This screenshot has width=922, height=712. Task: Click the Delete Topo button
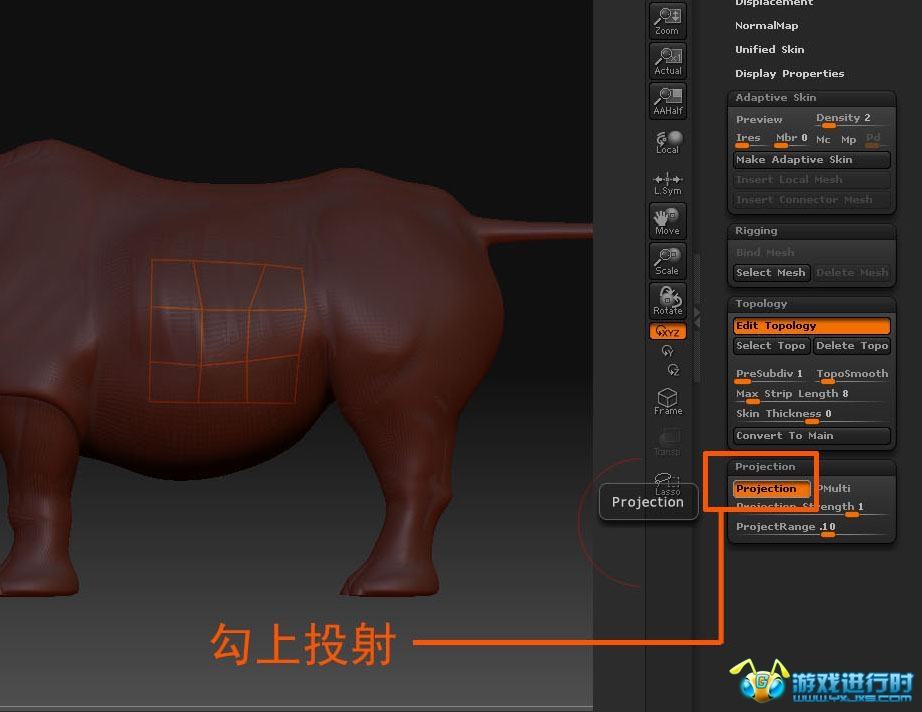(x=852, y=345)
